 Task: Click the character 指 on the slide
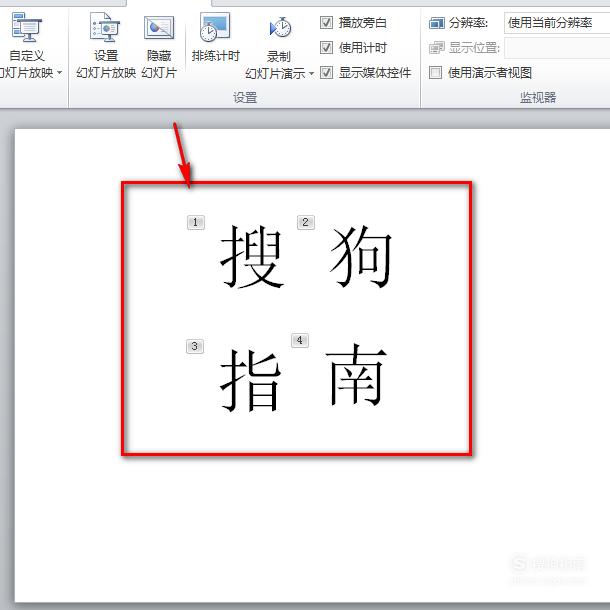point(251,380)
